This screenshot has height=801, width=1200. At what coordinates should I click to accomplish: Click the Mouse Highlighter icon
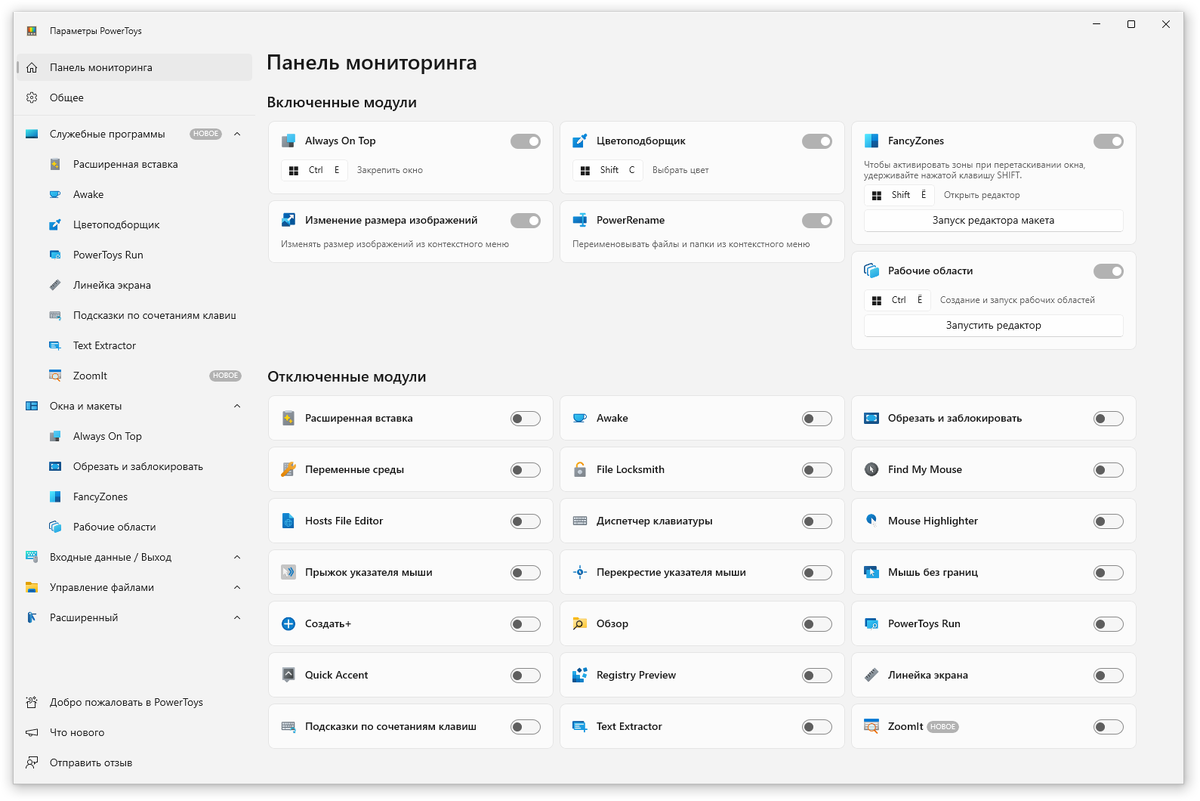point(871,521)
